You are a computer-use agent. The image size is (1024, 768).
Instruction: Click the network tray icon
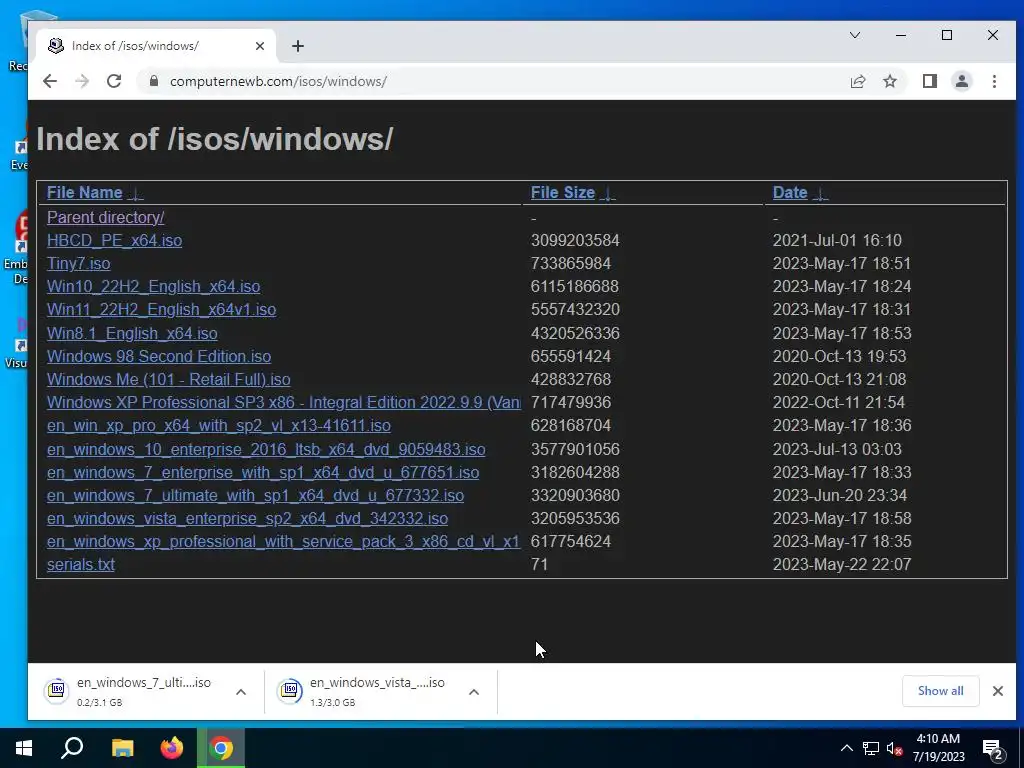871,748
